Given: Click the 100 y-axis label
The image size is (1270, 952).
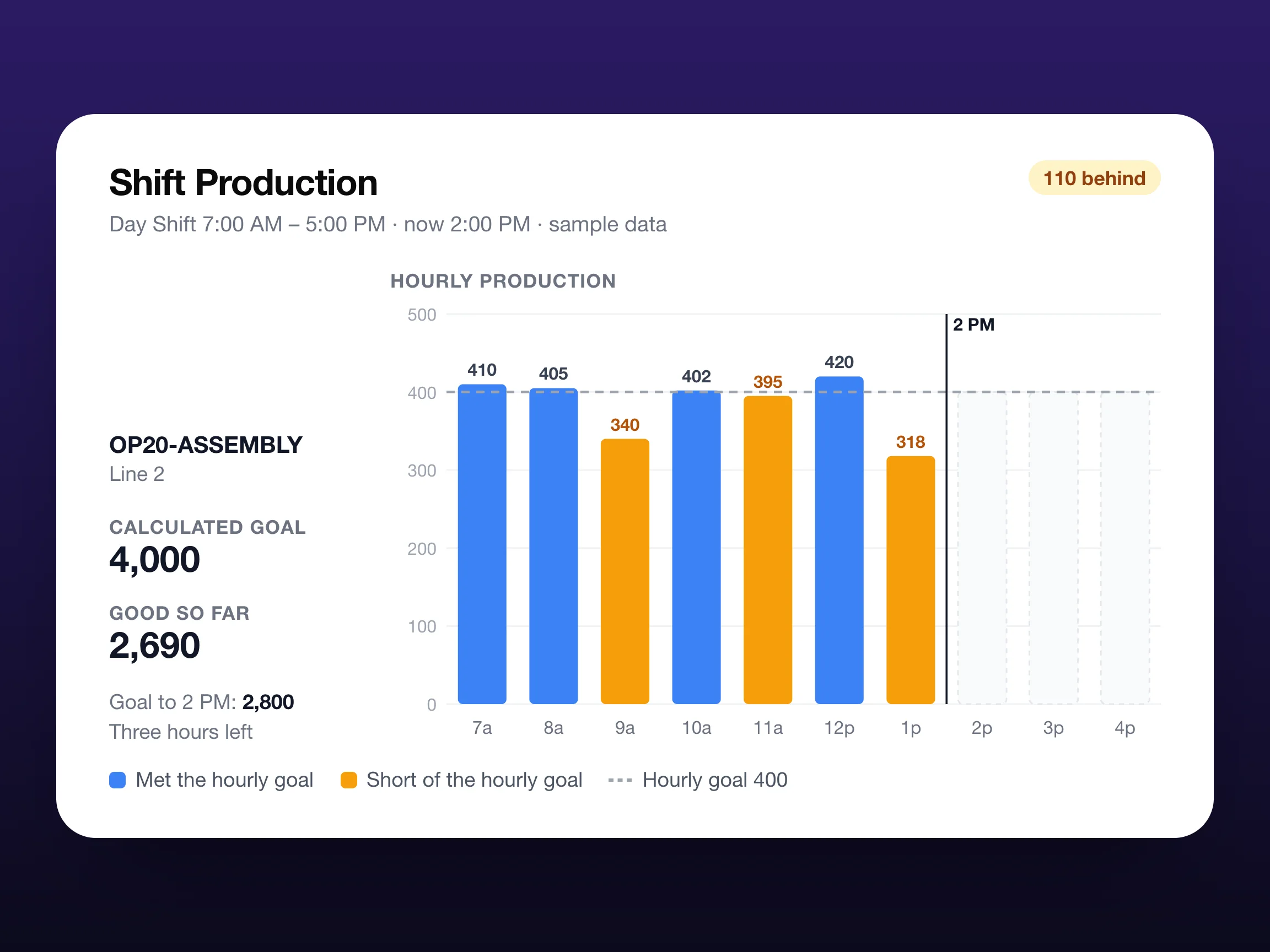Looking at the screenshot, I should [x=422, y=626].
